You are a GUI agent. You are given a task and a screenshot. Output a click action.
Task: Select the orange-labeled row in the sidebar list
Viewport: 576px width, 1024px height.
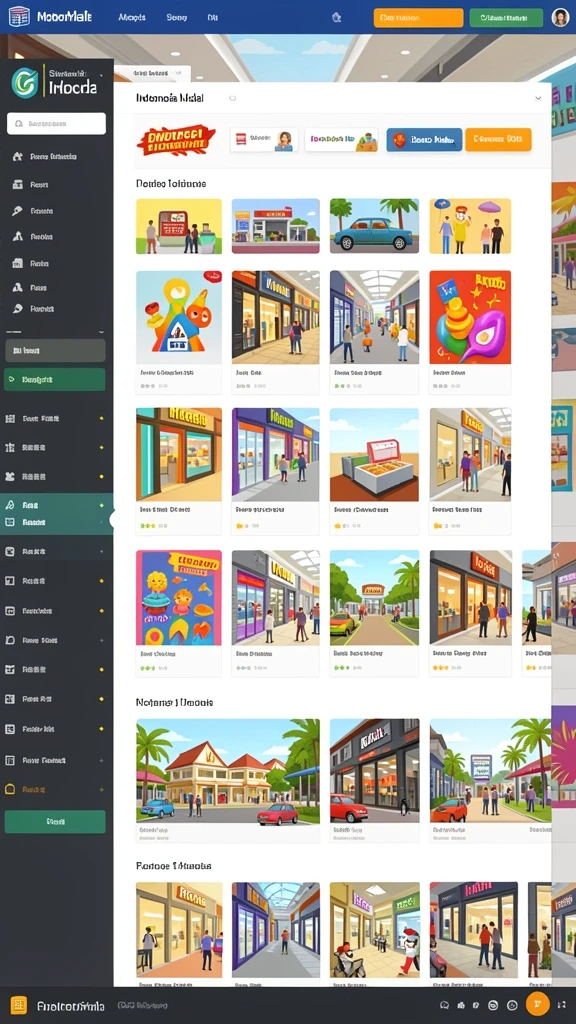(55, 789)
